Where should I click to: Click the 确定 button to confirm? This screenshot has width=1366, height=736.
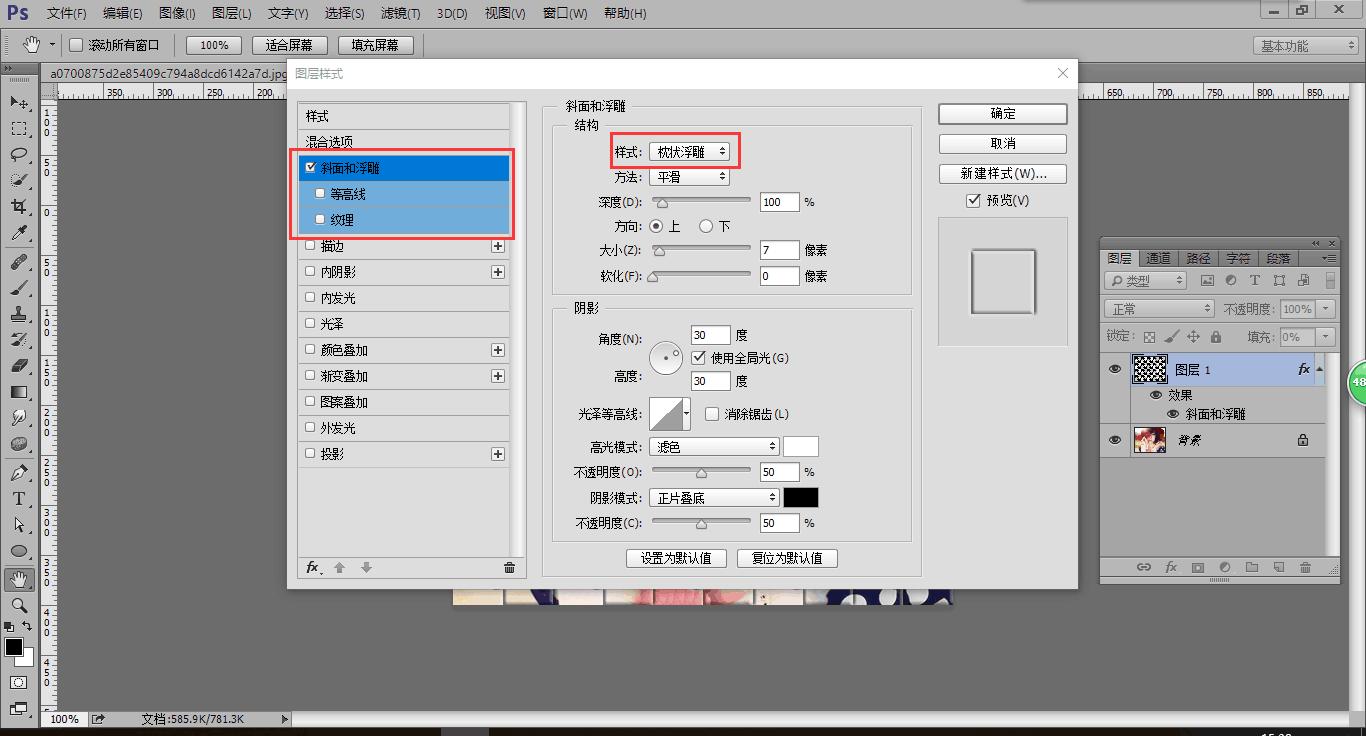click(1001, 113)
